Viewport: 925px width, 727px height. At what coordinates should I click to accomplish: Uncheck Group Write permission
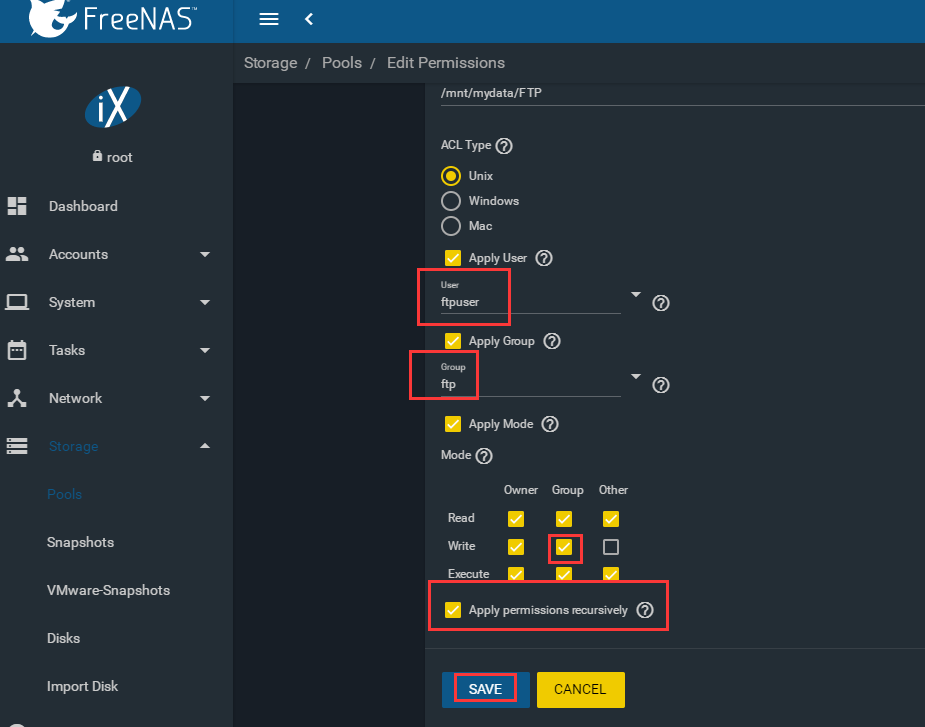[564, 548]
